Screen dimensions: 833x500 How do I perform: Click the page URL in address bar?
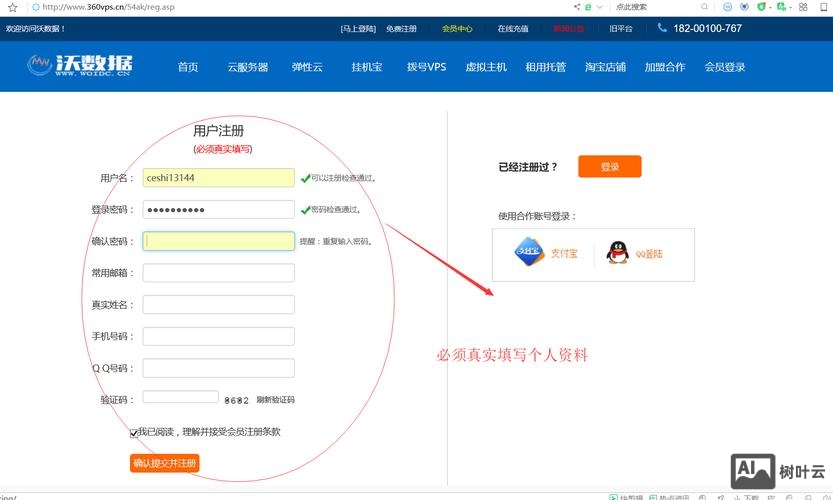pyautogui.click(x=108, y=7)
